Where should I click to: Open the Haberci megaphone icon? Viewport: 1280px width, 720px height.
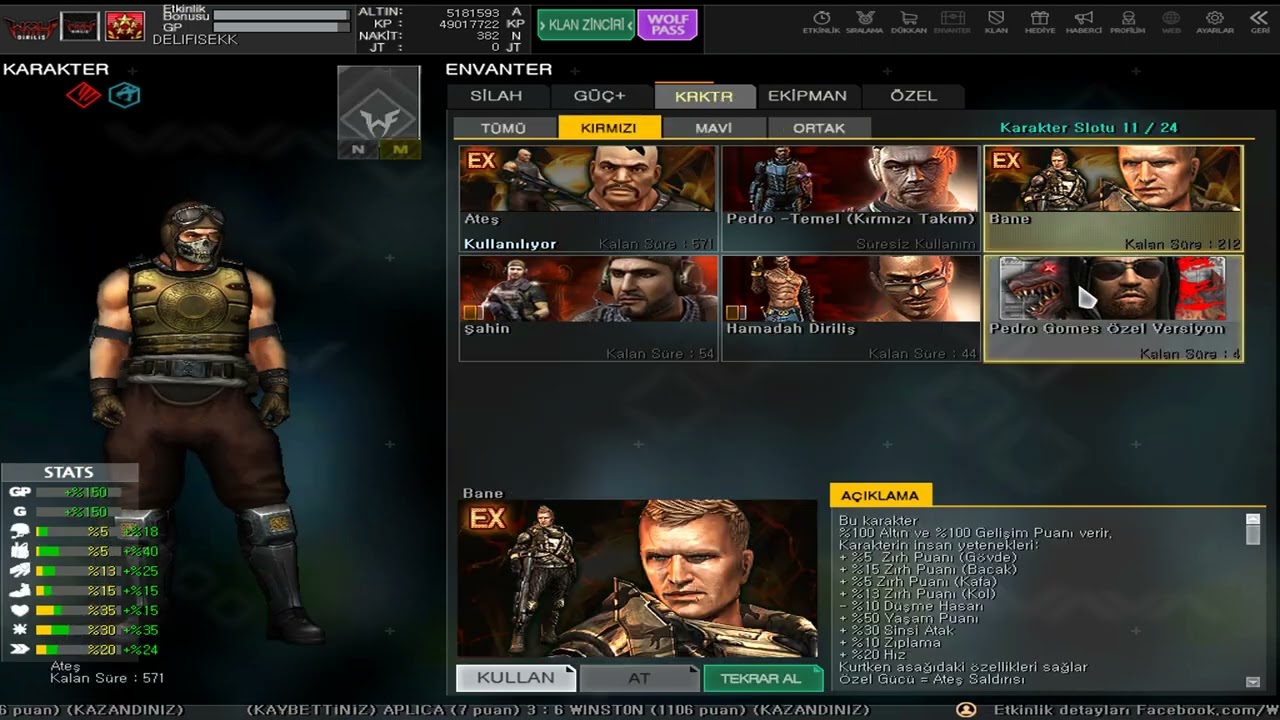(1083, 22)
